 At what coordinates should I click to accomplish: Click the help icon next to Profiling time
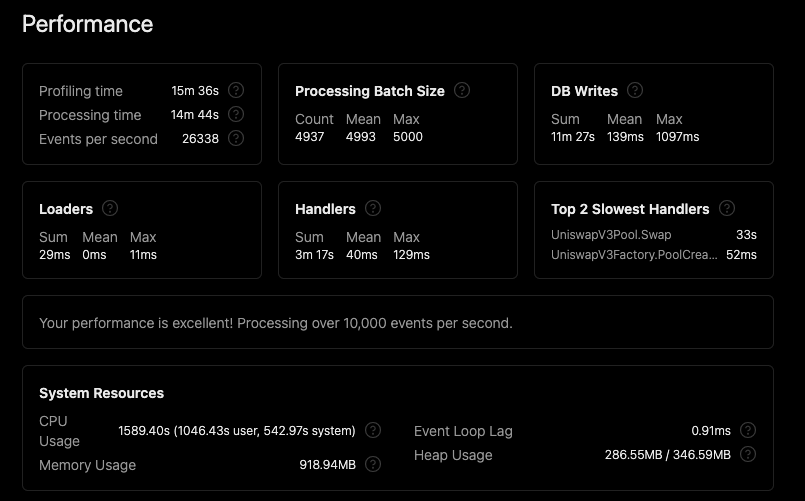(x=236, y=90)
